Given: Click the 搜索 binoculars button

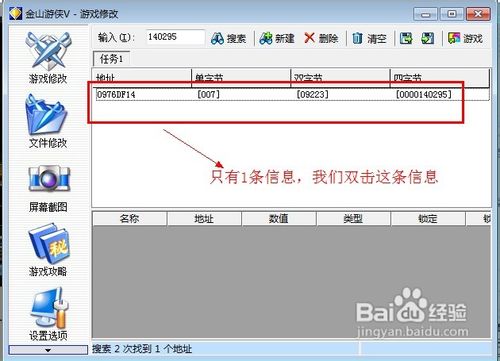Looking at the screenshot, I should 229,39.
